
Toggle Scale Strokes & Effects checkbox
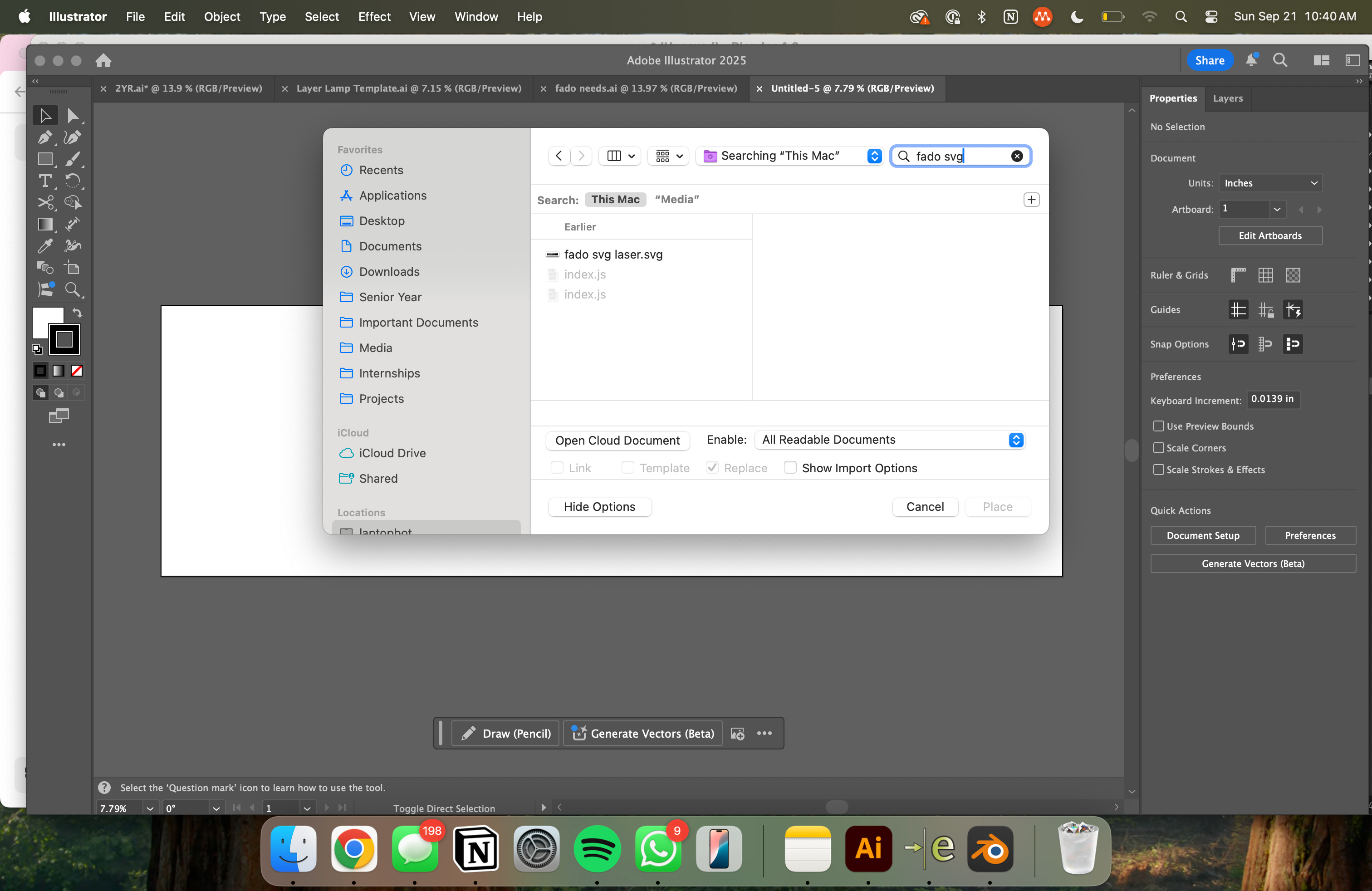click(1158, 470)
